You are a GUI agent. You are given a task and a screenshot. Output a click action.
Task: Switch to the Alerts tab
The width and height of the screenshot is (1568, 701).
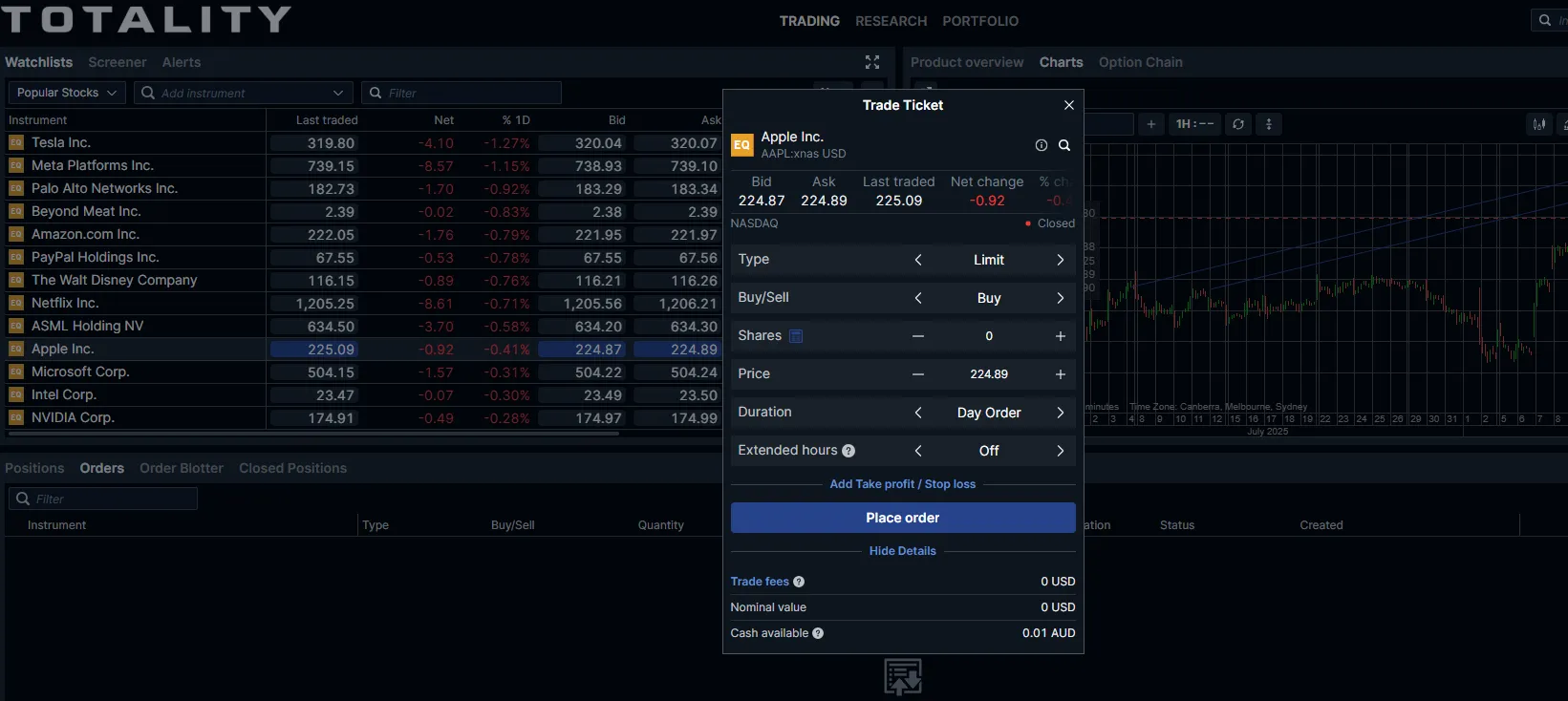tap(182, 62)
